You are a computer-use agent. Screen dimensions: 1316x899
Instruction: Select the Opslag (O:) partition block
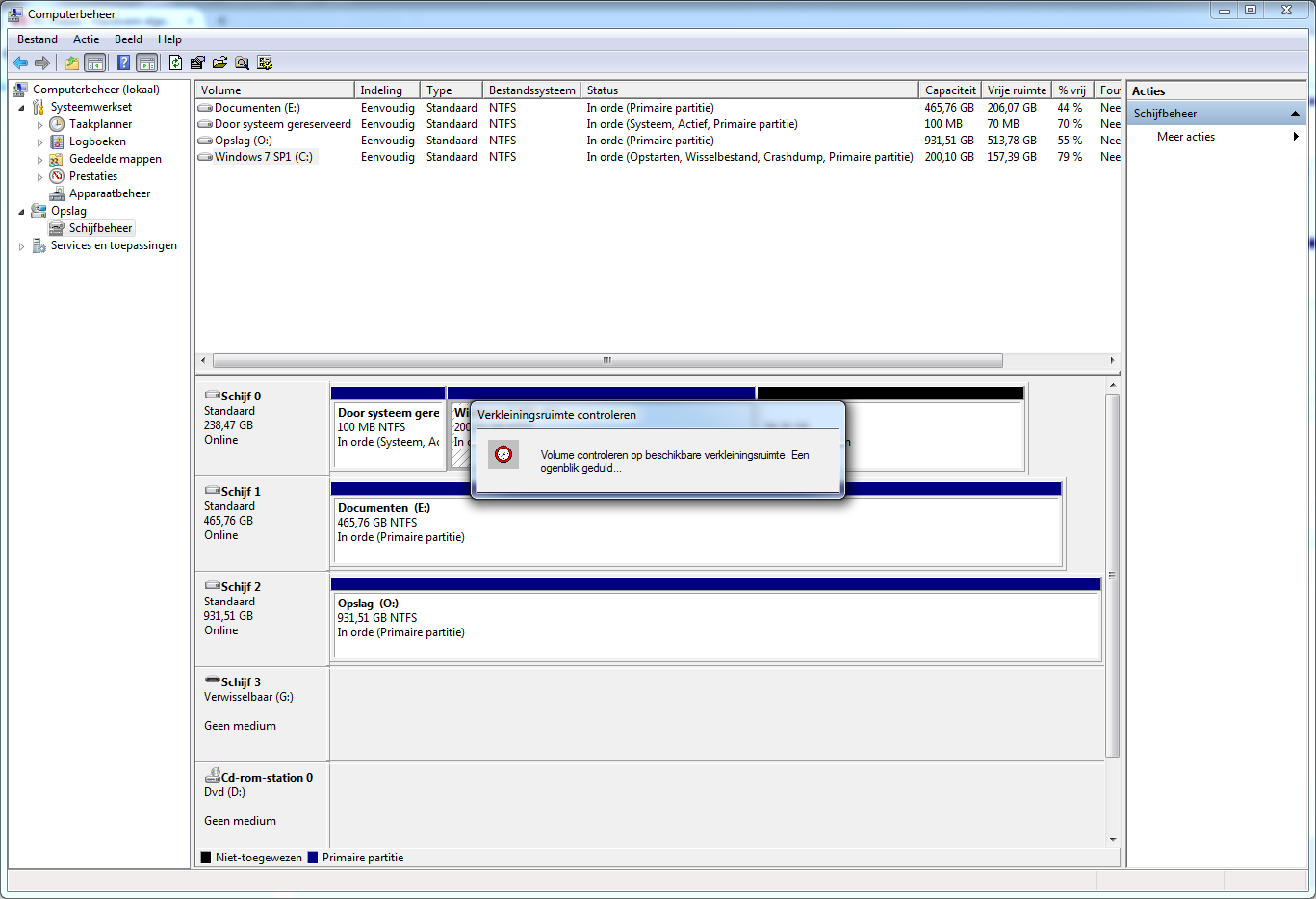point(715,626)
